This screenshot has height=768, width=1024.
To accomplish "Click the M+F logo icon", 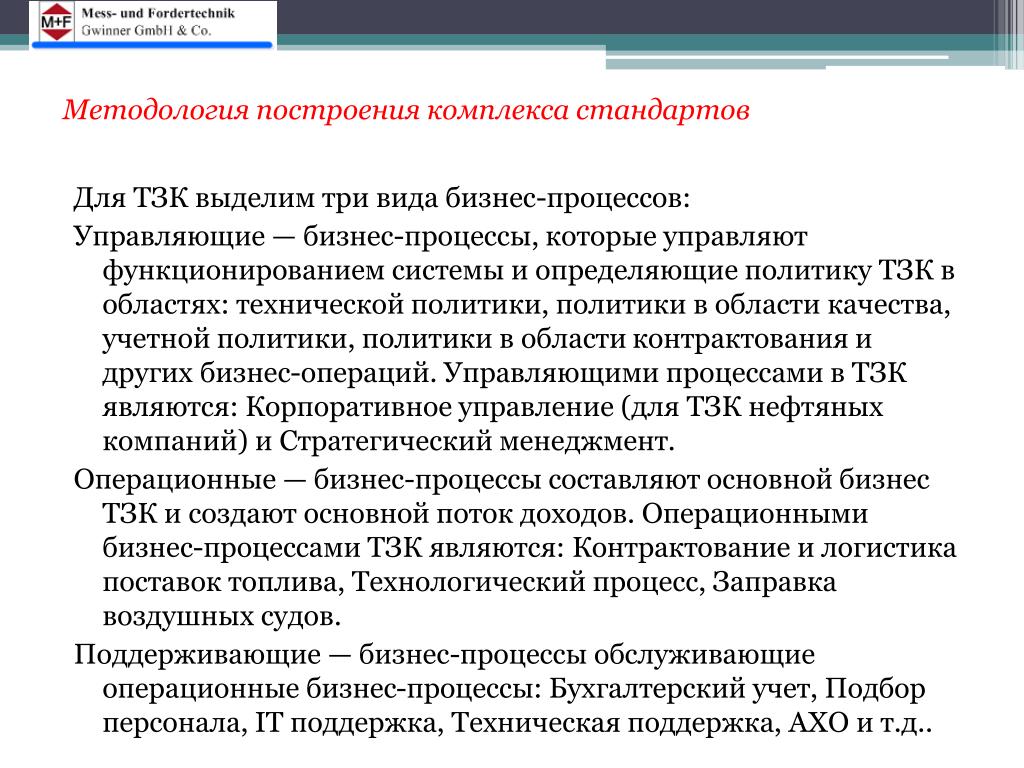I will coord(56,22).
